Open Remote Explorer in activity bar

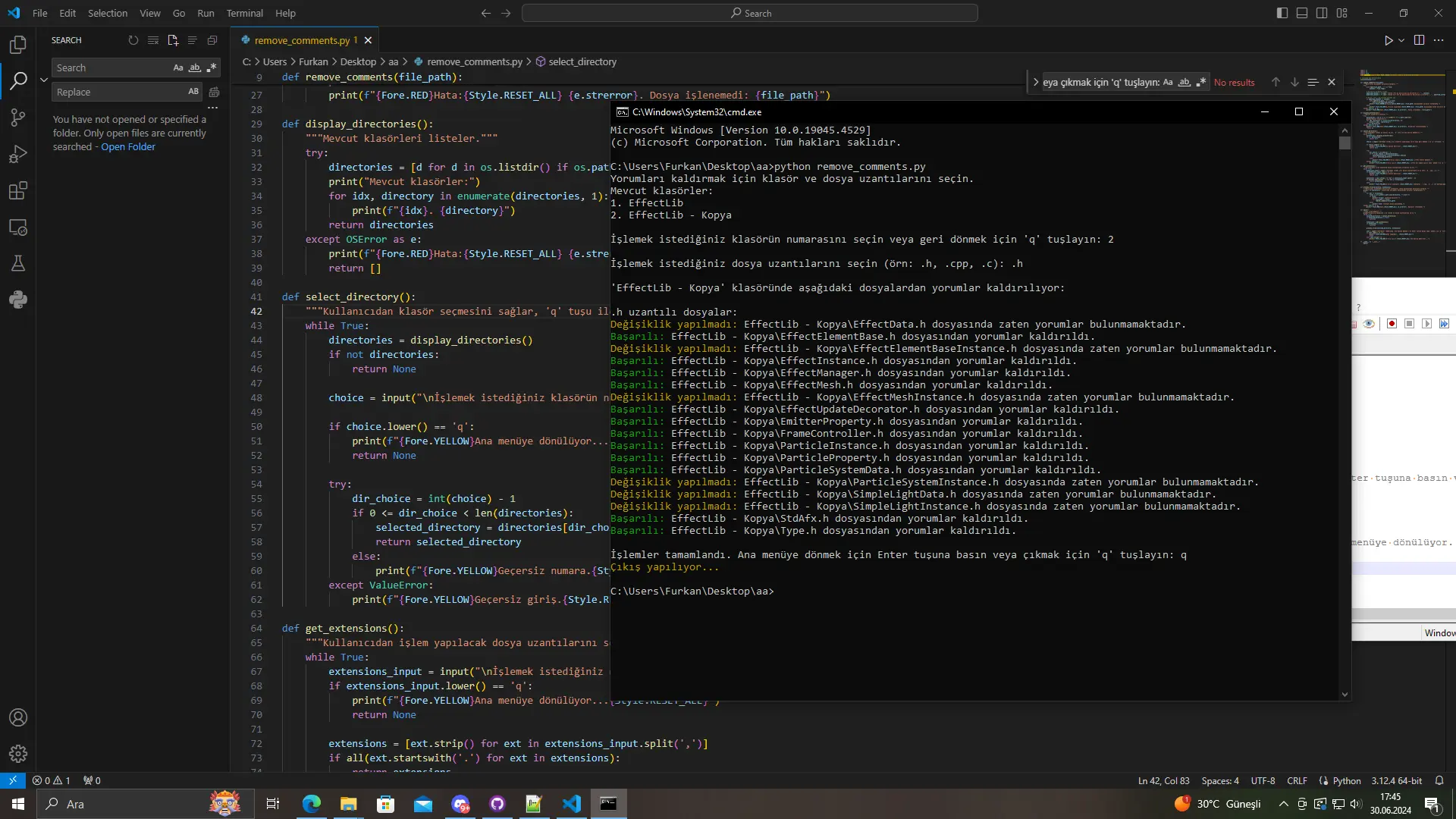click(x=18, y=227)
